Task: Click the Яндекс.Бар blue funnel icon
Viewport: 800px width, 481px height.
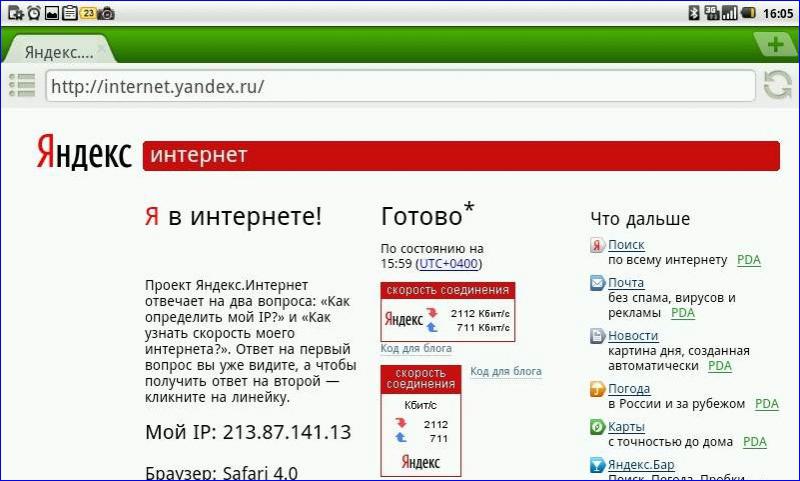Action: [x=597, y=465]
